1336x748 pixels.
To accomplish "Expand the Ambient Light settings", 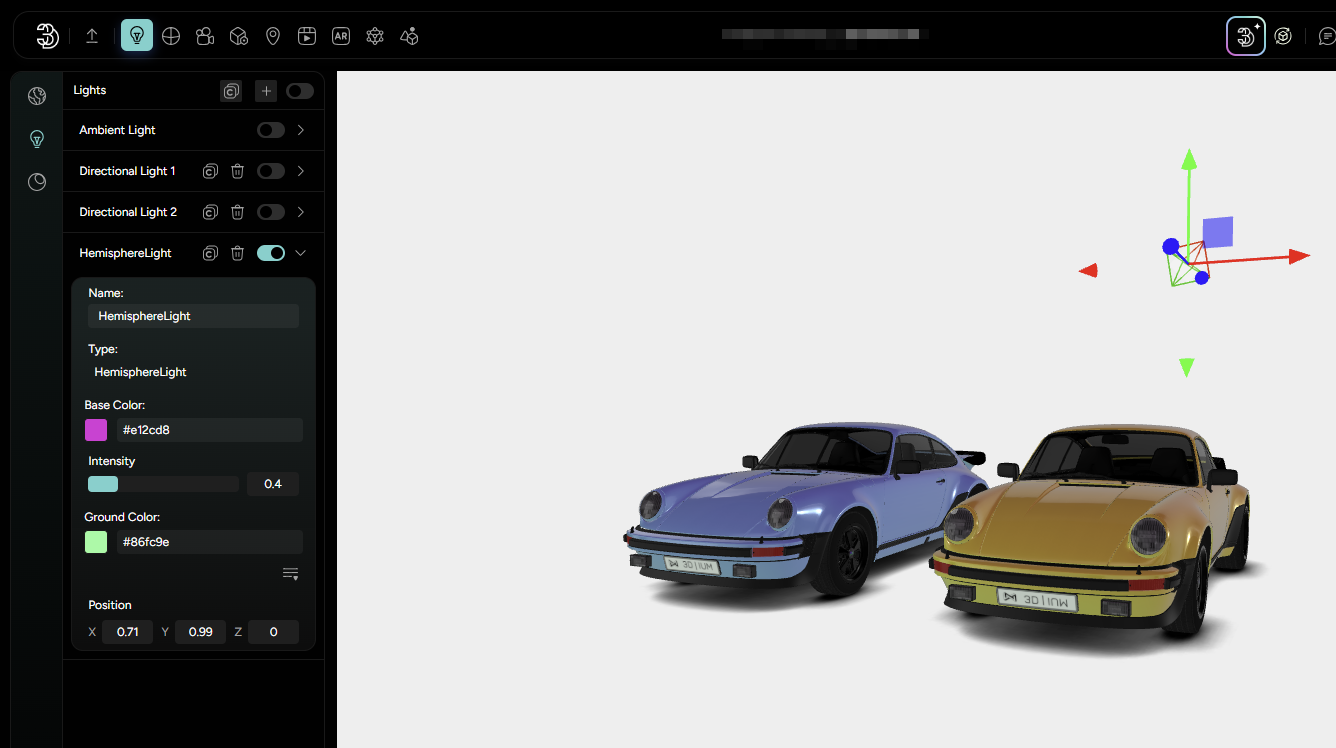I will tap(301, 130).
